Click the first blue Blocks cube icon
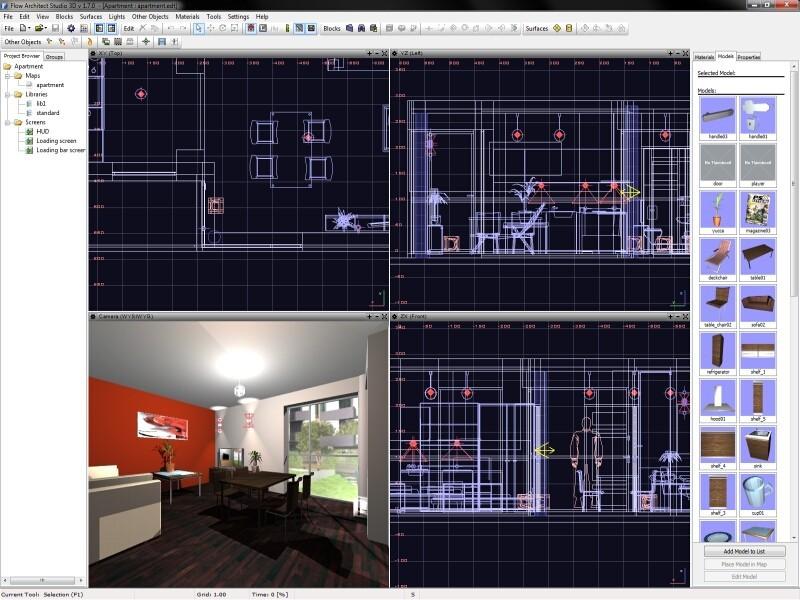This screenshot has height=600, width=800. pyautogui.click(x=349, y=29)
